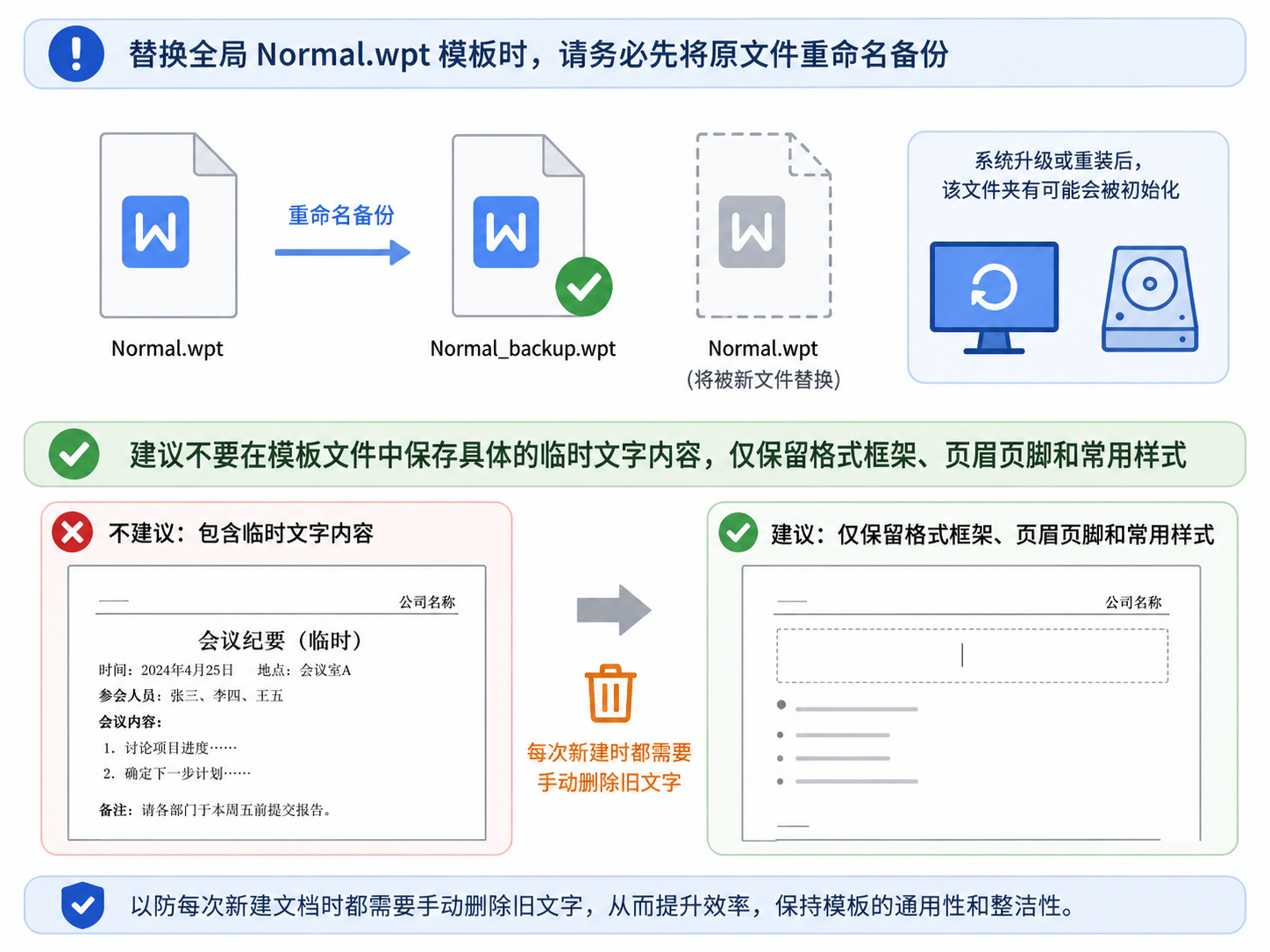
Task: Click the 建议：仅保留格式框架 panel heading
Action: click(993, 534)
